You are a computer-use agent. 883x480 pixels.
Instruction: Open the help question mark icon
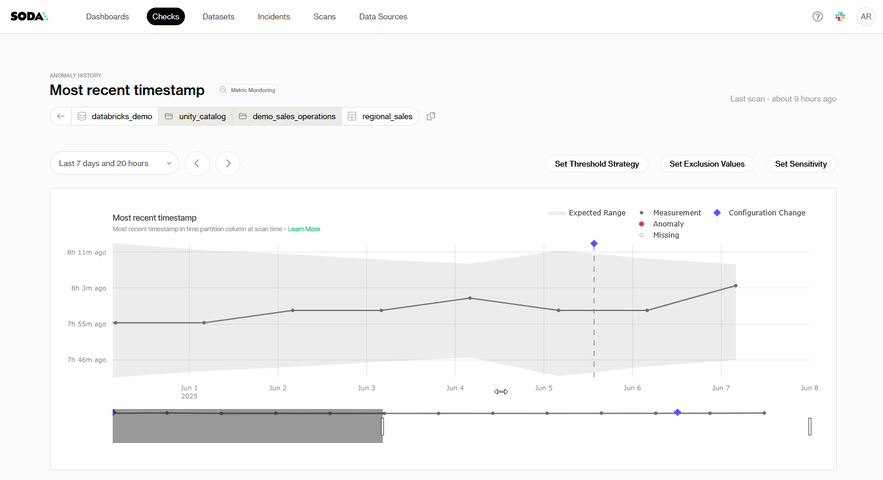coord(818,17)
